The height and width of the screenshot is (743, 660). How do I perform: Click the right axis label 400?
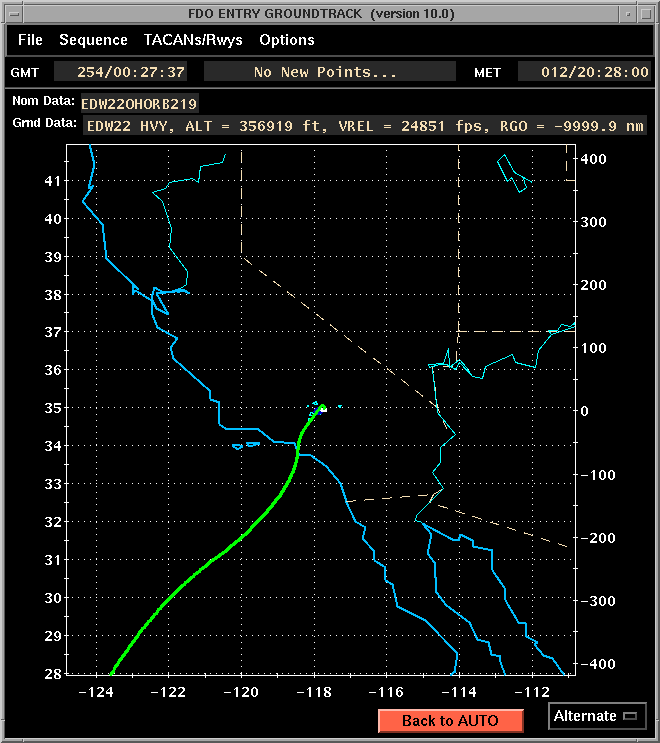[x=594, y=159]
